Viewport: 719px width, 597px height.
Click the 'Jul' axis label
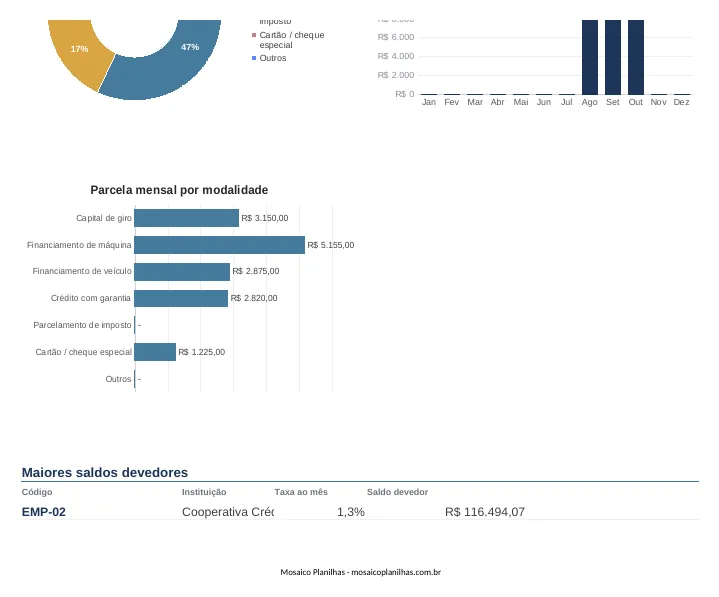point(567,102)
